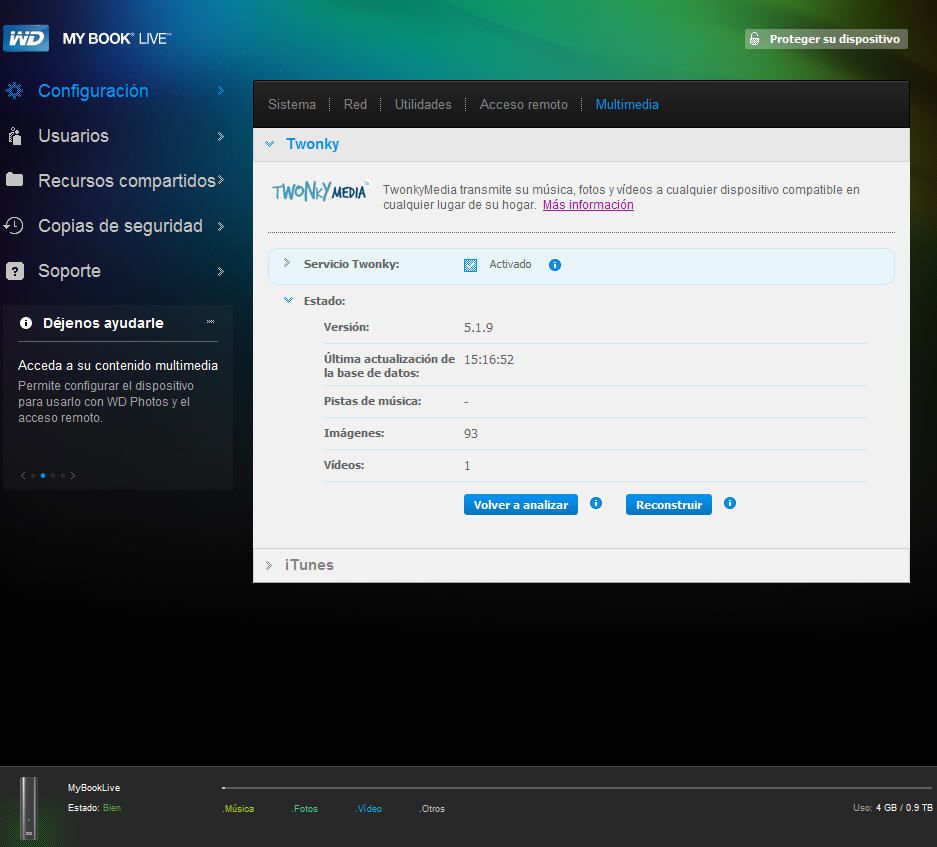Disable the Servicio Twonky Activado checkbox
This screenshot has width=937, height=847.
click(471, 265)
